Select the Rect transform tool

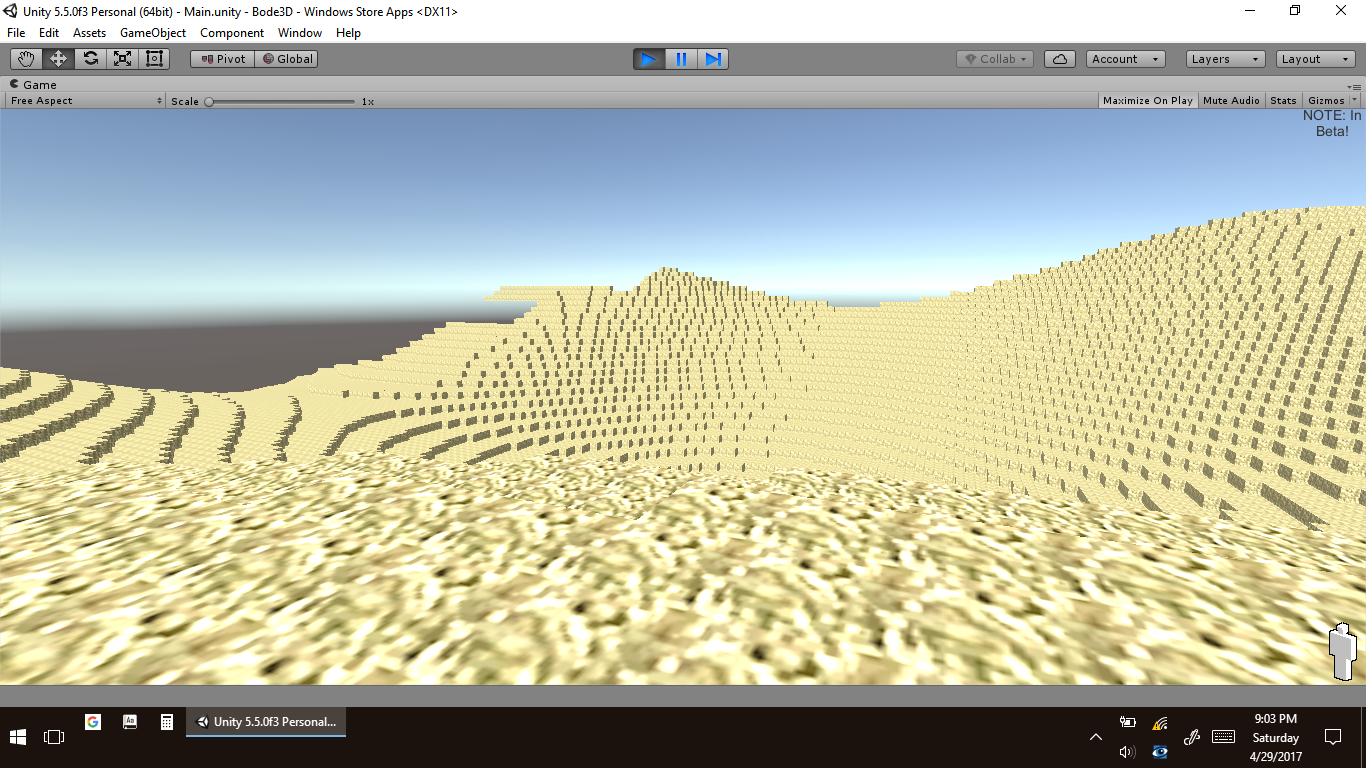(x=154, y=59)
